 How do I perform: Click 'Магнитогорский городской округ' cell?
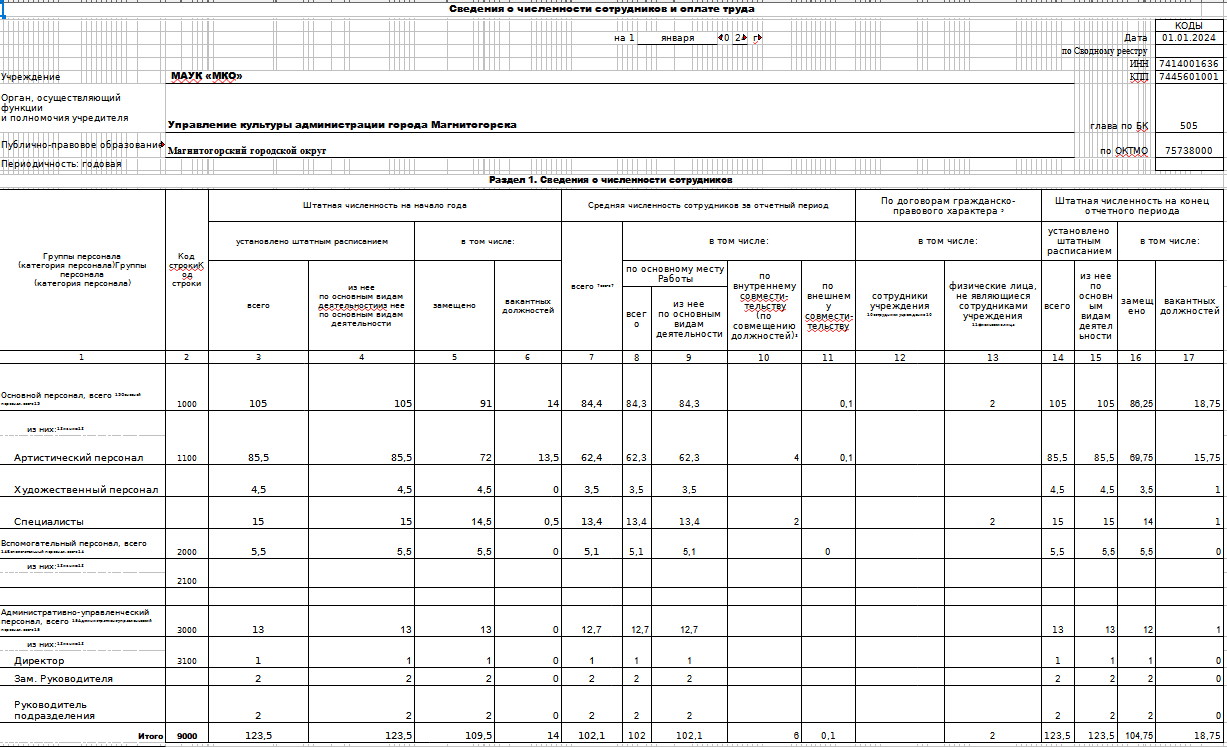point(247,151)
